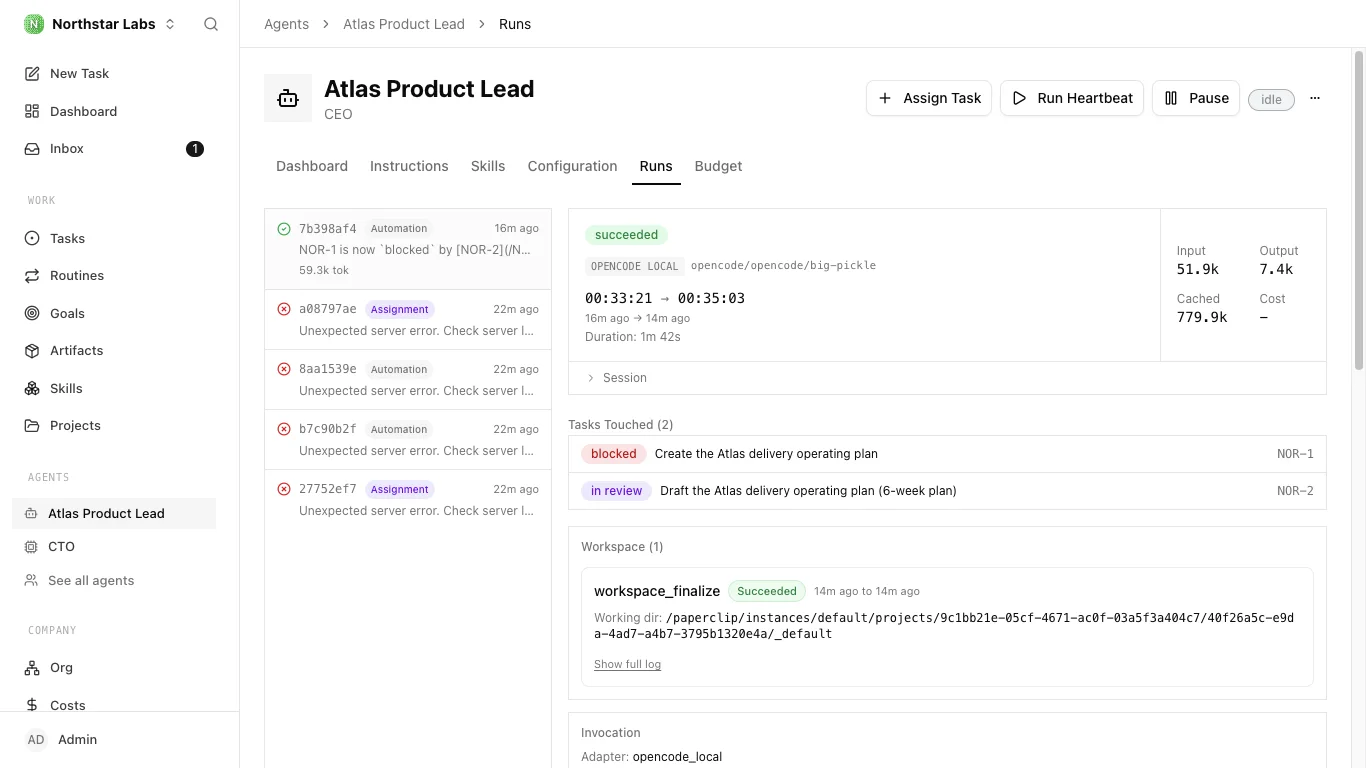Viewport: 1366px width, 768px height.
Task: Click the Cached tokens value 779.9k
Action: [x=1202, y=317]
